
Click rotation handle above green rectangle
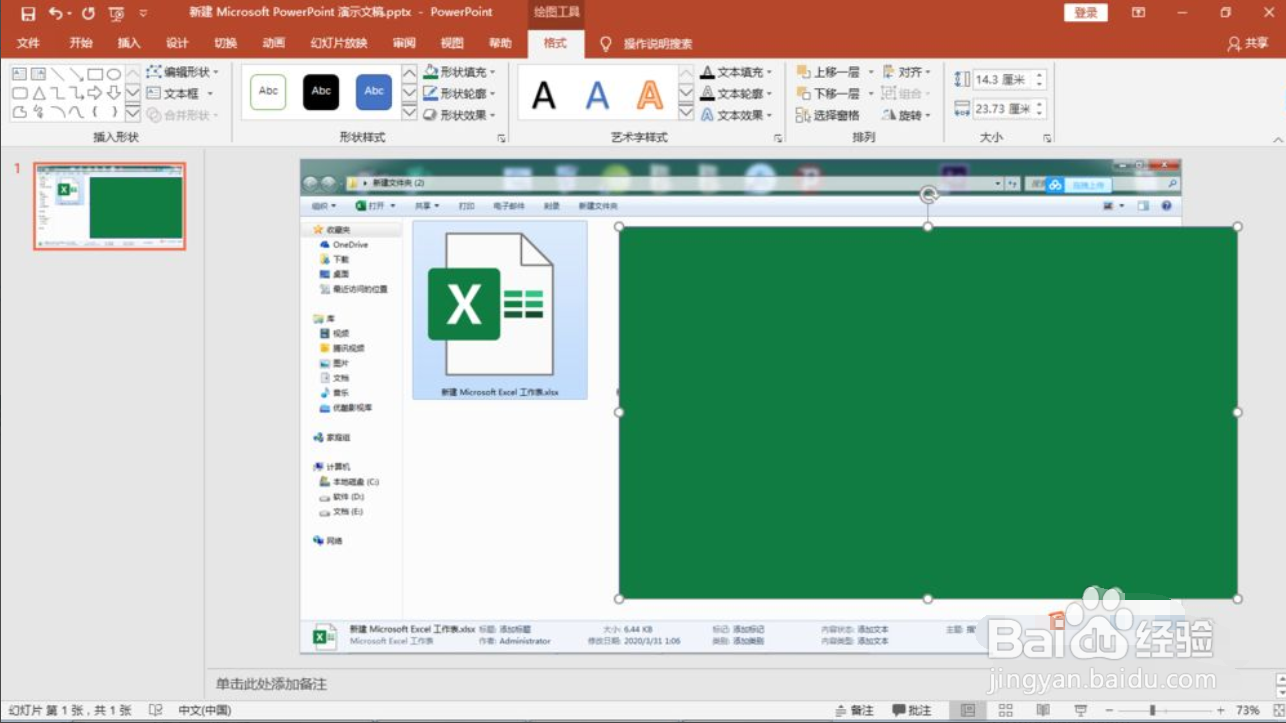(928, 195)
